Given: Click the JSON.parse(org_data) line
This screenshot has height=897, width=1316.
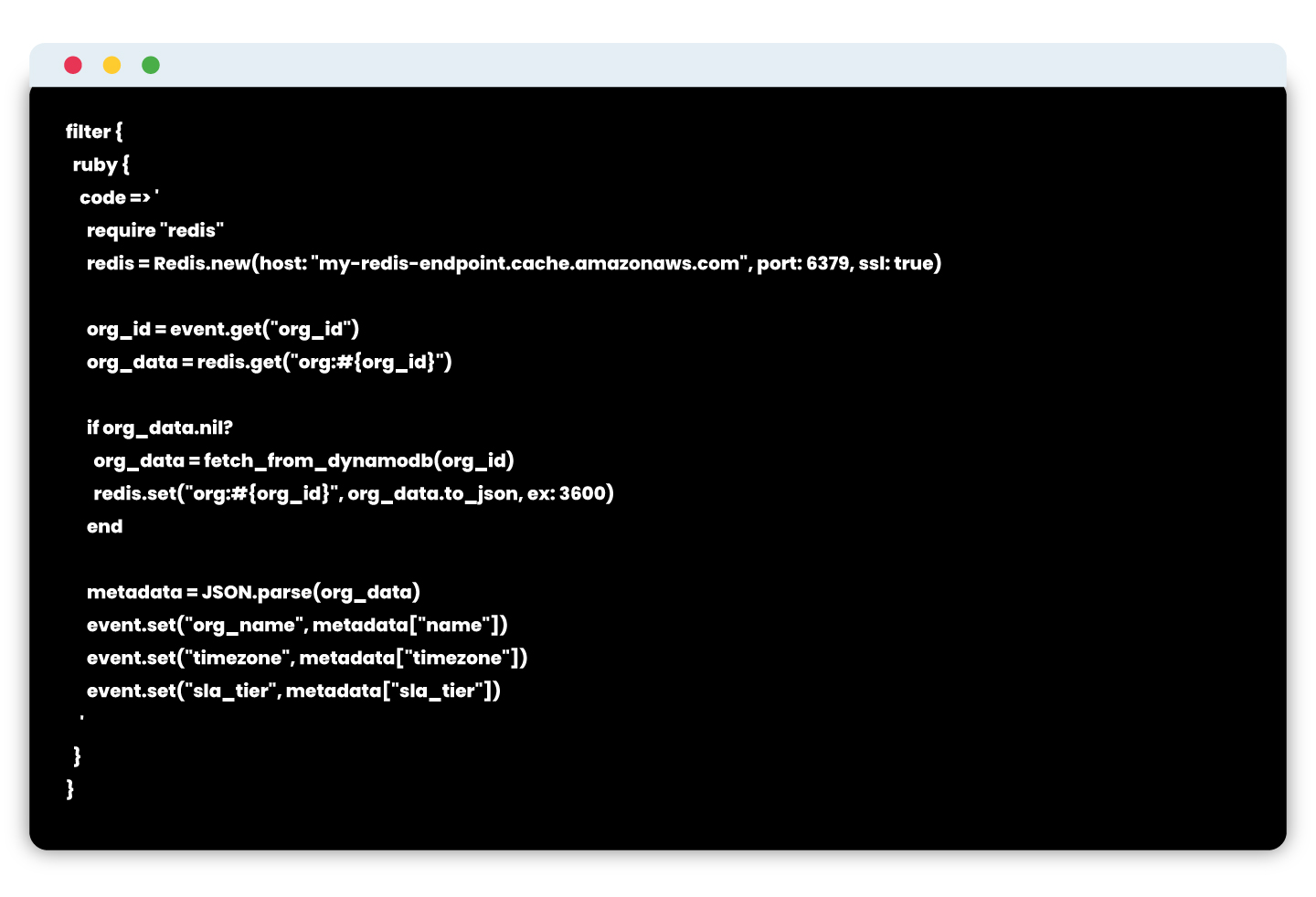Looking at the screenshot, I should click(x=253, y=592).
